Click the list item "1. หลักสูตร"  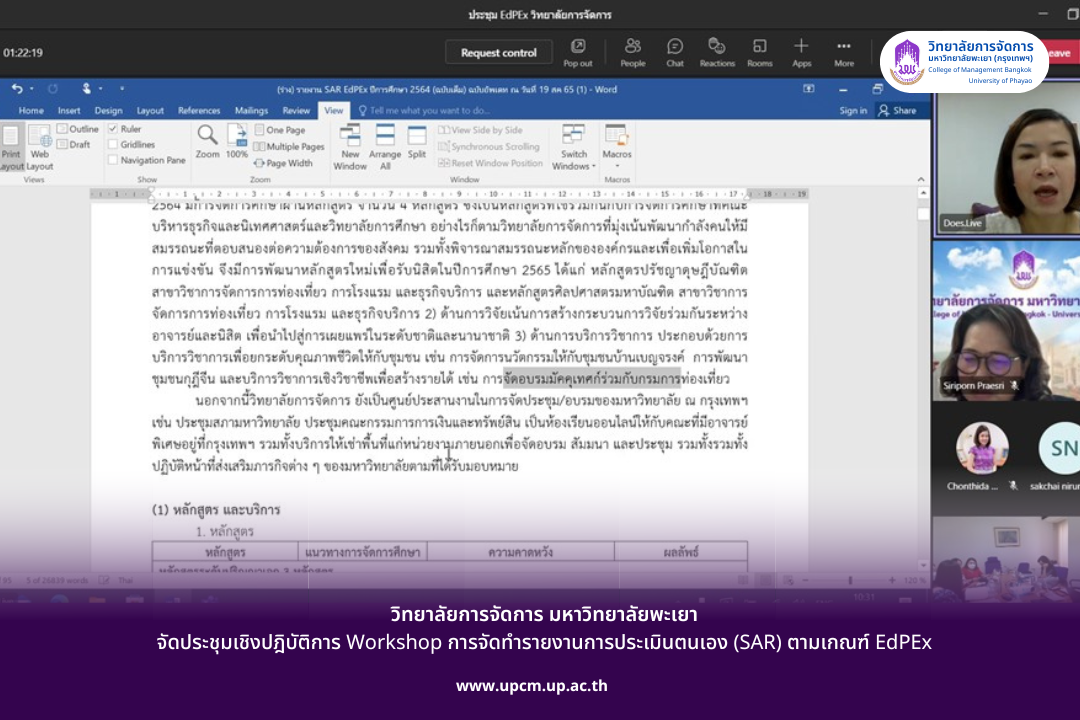[225, 531]
